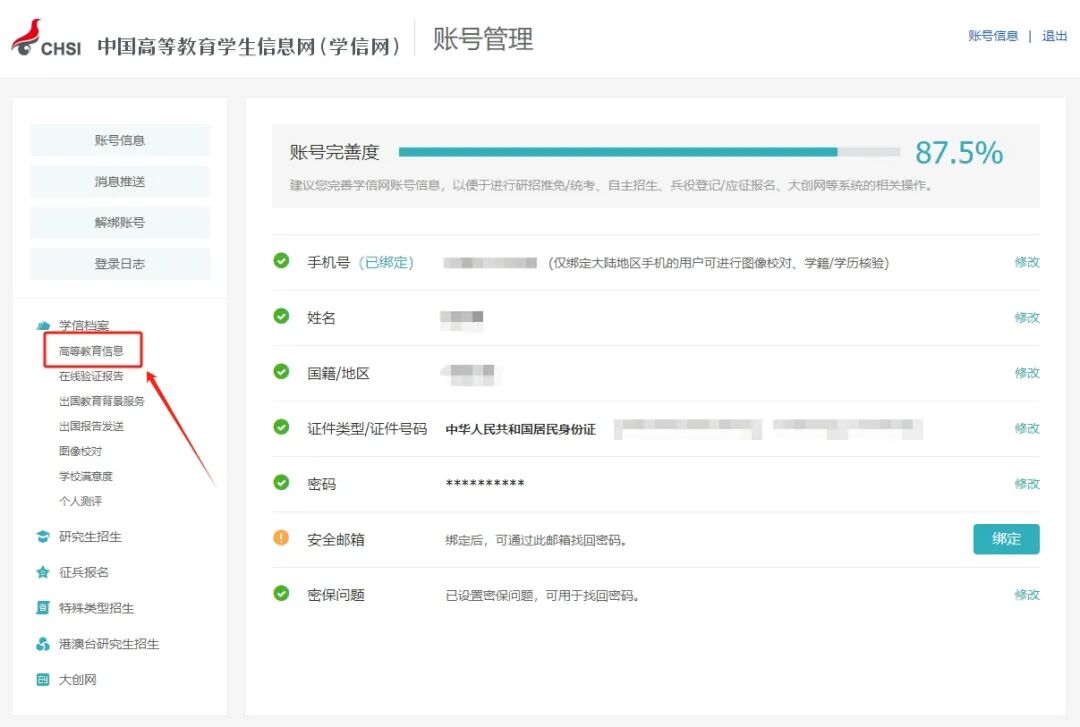The height and width of the screenshot is (727, 1080).
Task: Open 研究生招生 section
Action: (x=90, y=537)
